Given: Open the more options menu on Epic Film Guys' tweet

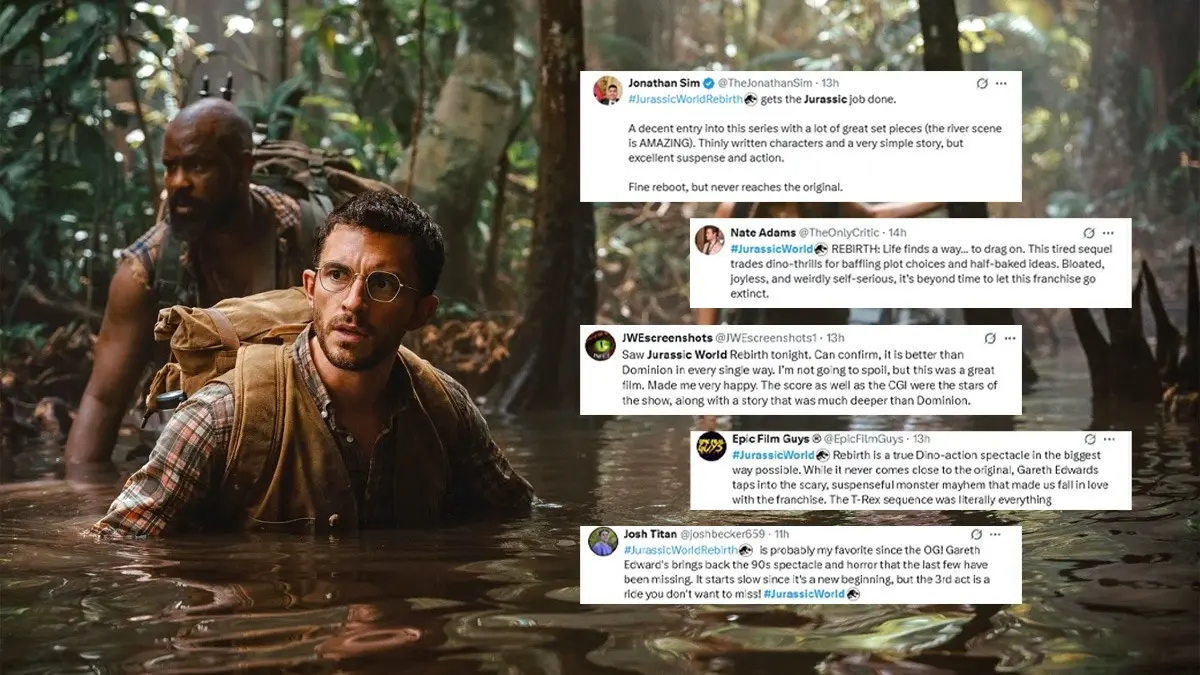Looking at the screenshot, I should 1111,438.
